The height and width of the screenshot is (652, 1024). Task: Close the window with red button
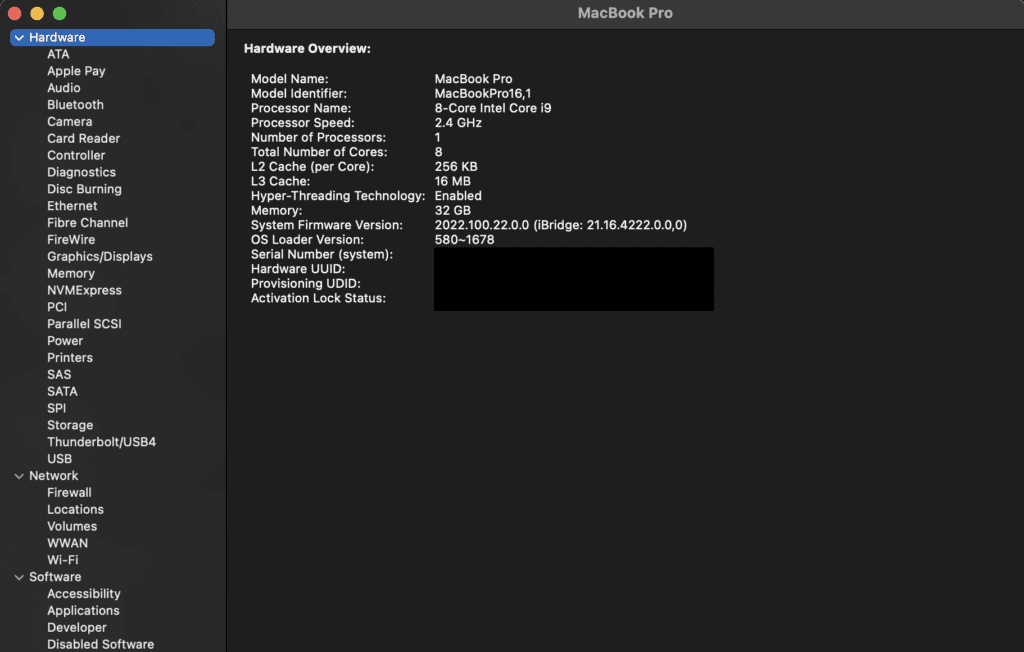(x=14, y=14)
